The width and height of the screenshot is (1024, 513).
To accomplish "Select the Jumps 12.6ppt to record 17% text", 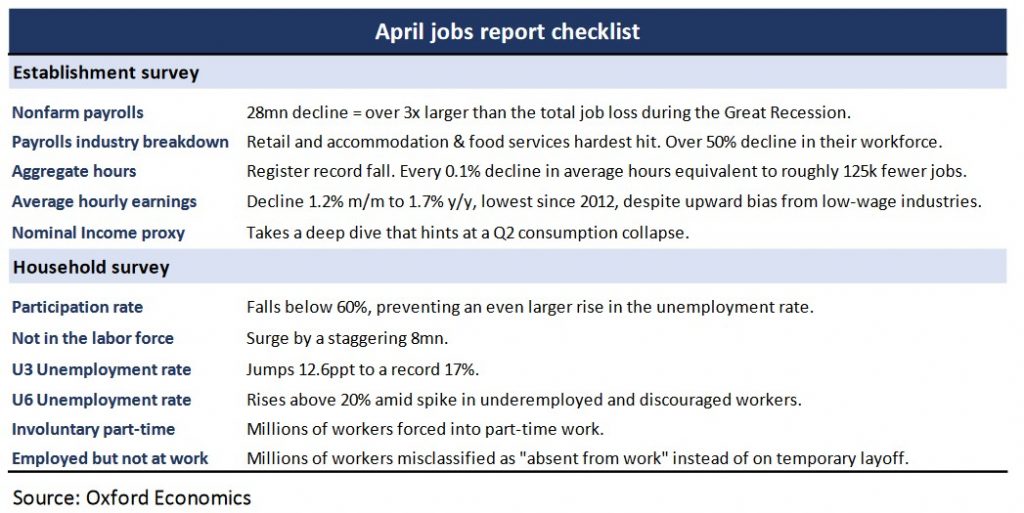I will 362,369.
